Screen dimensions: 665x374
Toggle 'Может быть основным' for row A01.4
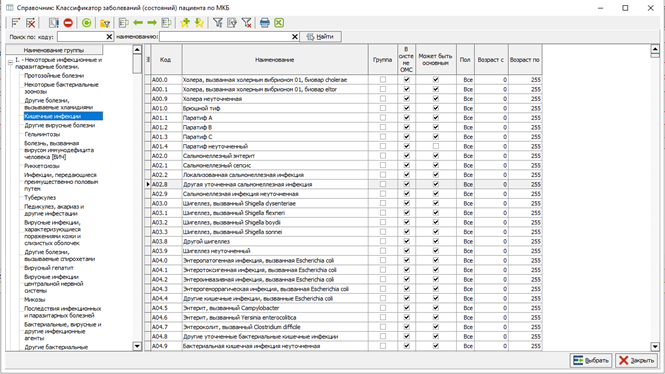tap(436, 146)
